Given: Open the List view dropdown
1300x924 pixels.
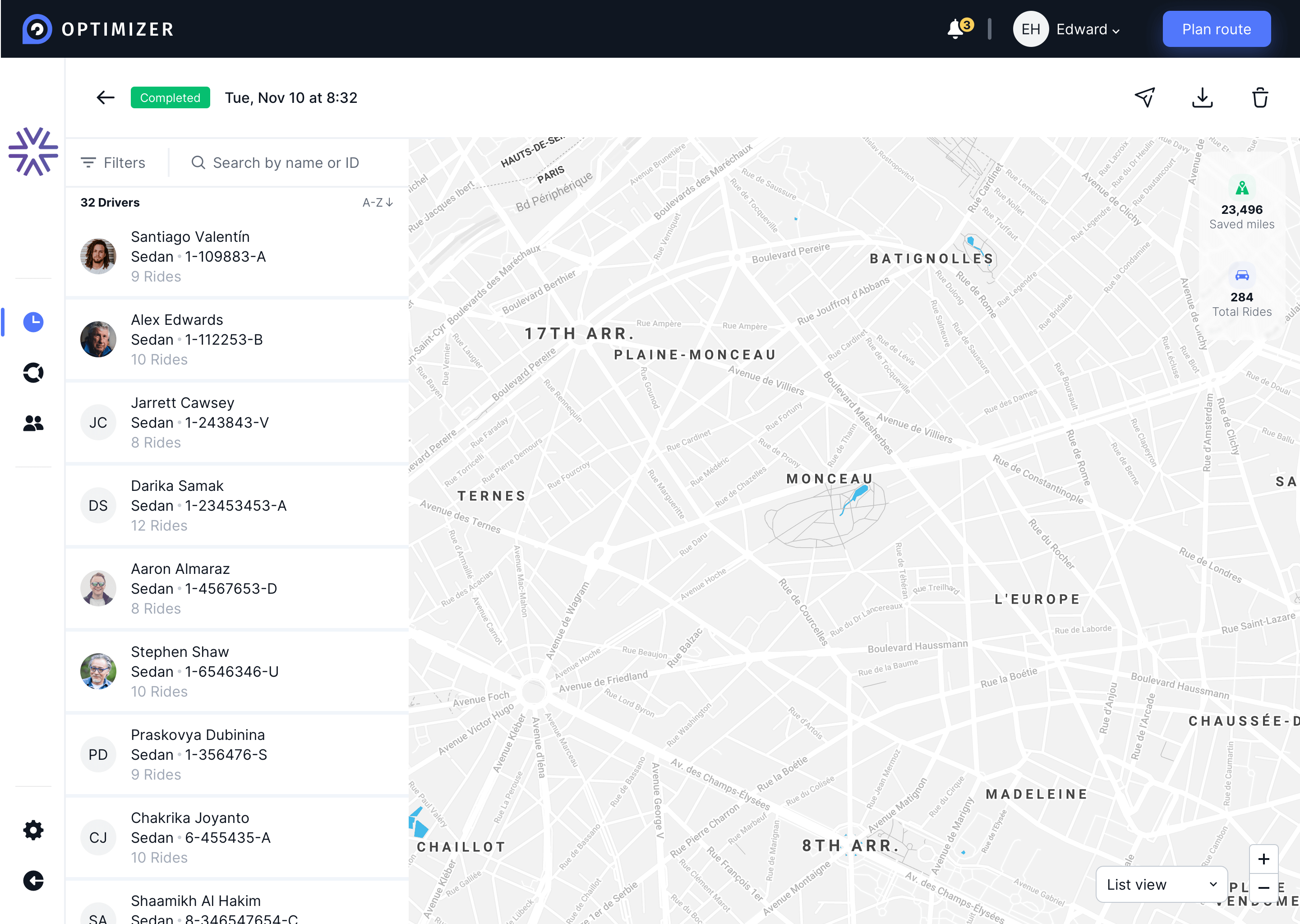Looking at the screenshot, I should [1161, 884].
